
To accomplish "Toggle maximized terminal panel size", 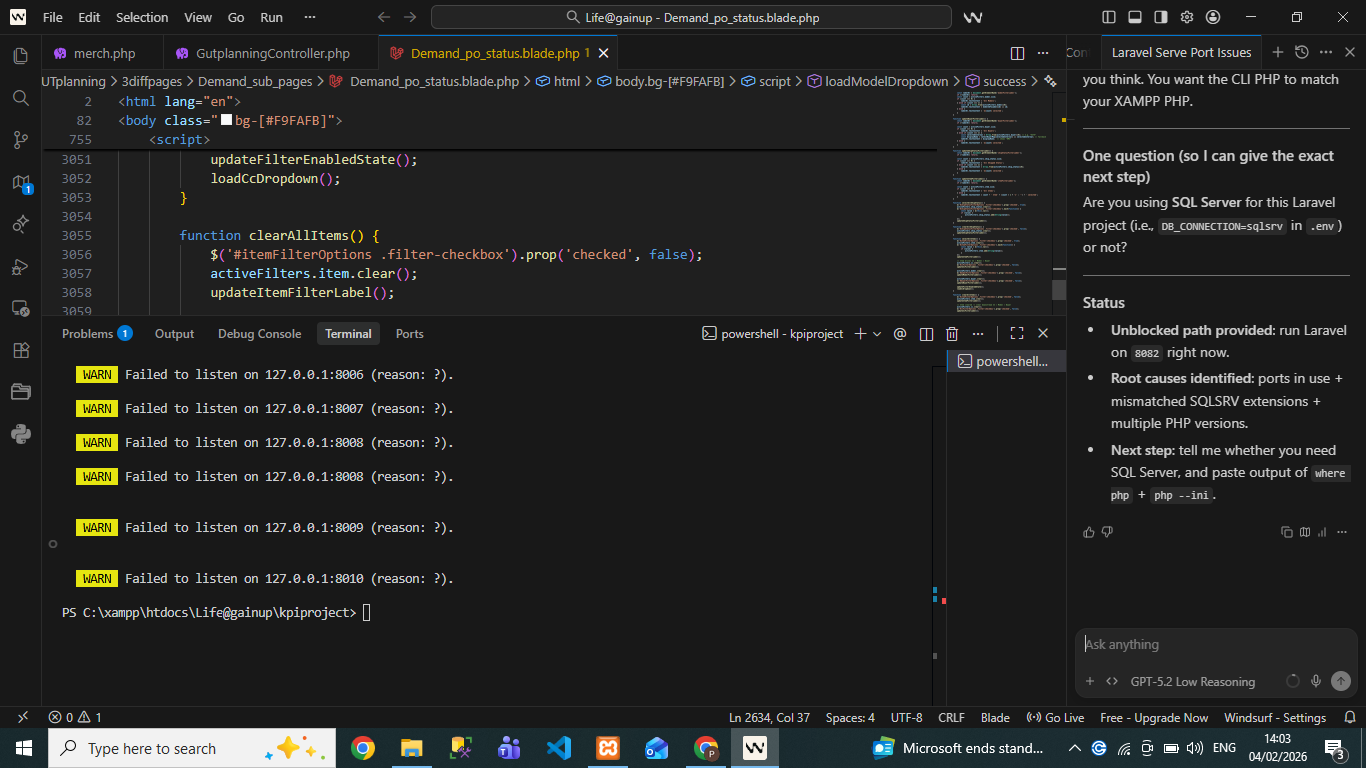I will tap(1016, 334).
